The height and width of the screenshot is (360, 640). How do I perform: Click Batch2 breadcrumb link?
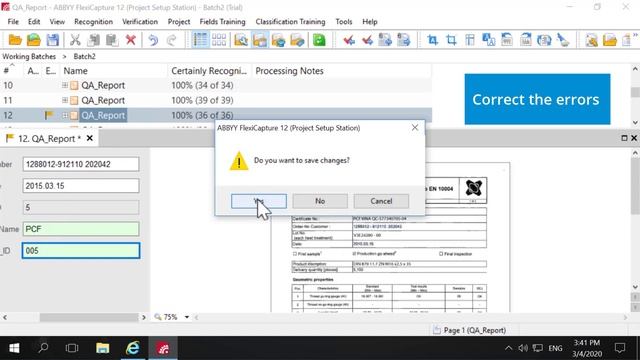pos(84,56)
